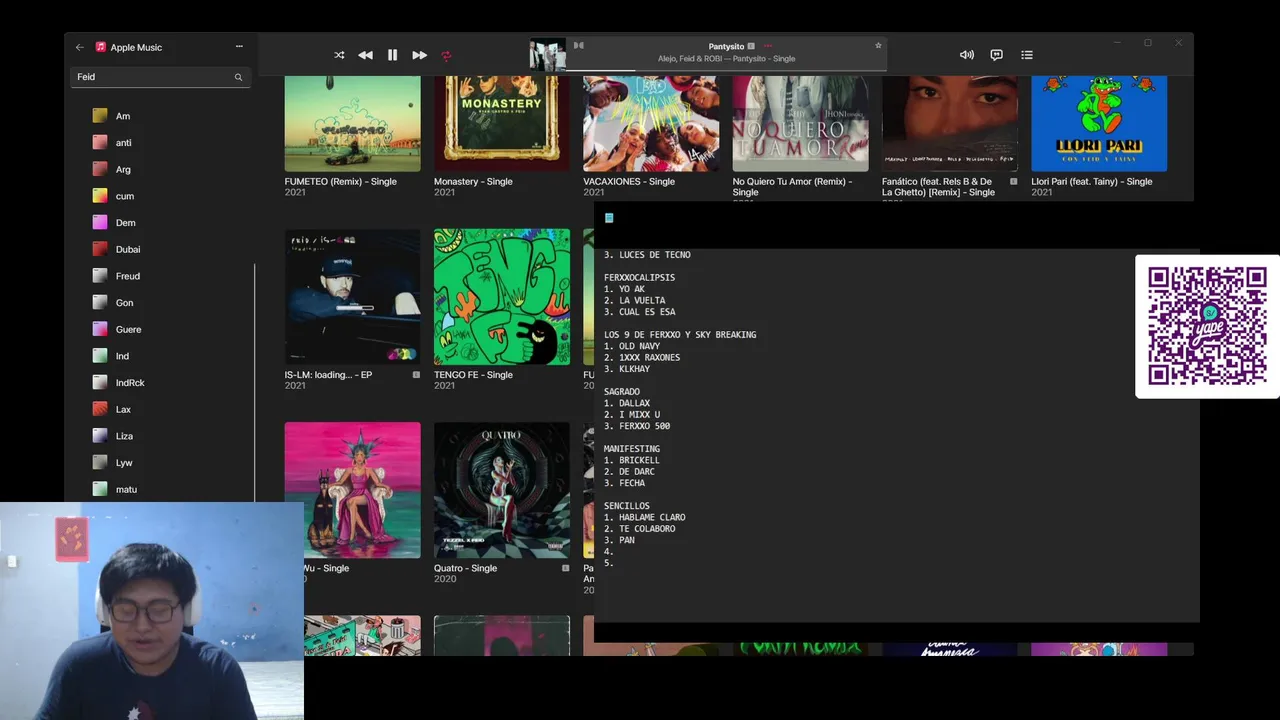Open the sidebar three-dots menu
Image resolution: width=1280 pixels, height=720 pixels.
(x=239, y=46)
